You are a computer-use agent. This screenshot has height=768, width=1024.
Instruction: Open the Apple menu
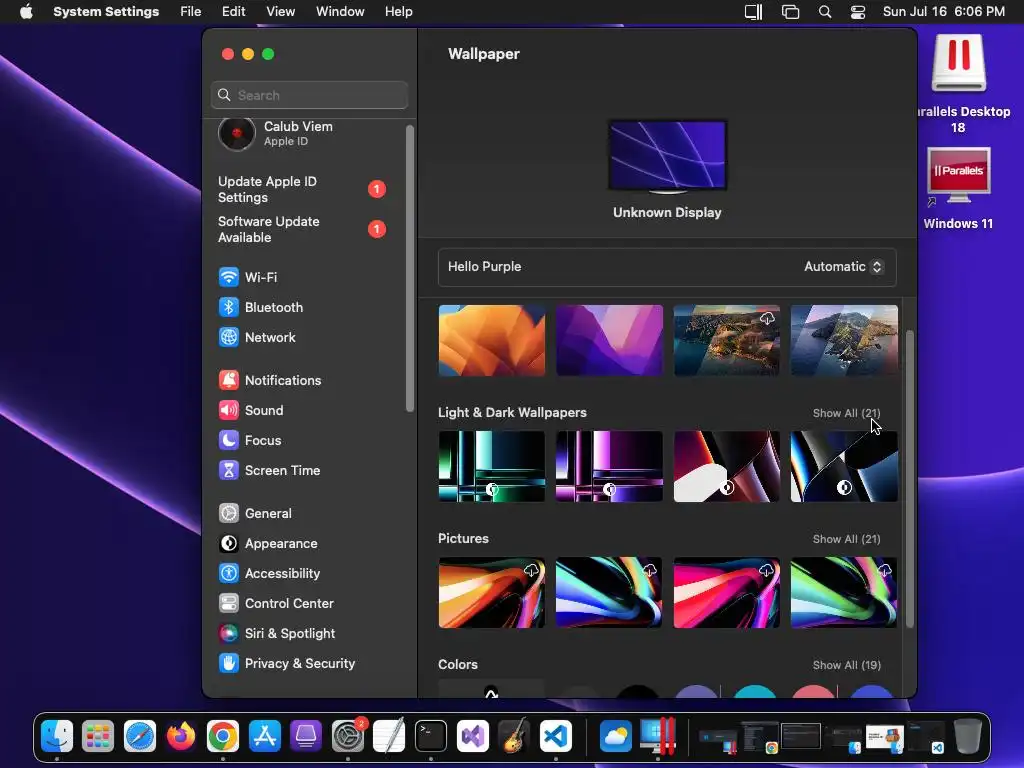26,12
